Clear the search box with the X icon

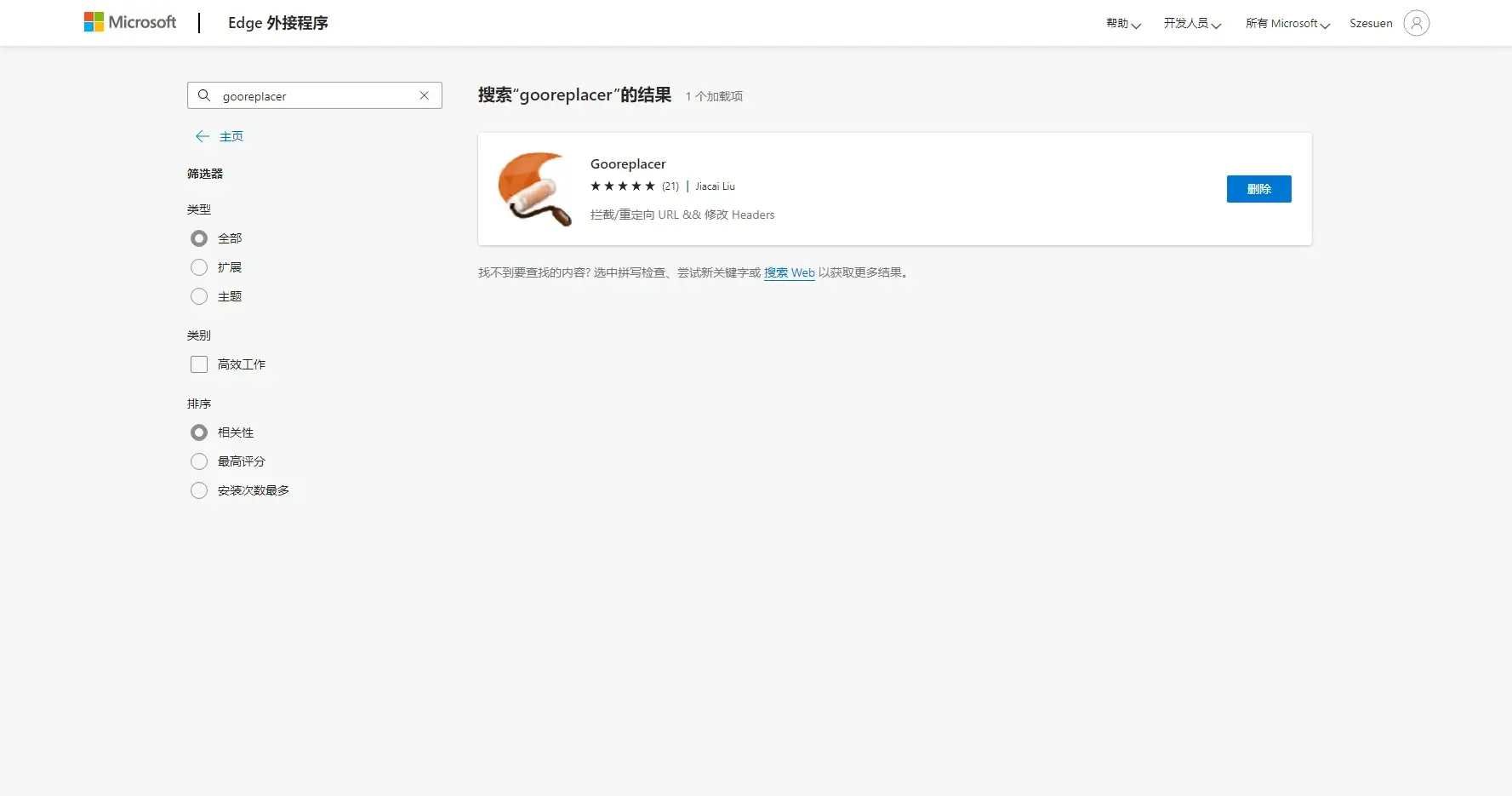(x=424, y=95)
